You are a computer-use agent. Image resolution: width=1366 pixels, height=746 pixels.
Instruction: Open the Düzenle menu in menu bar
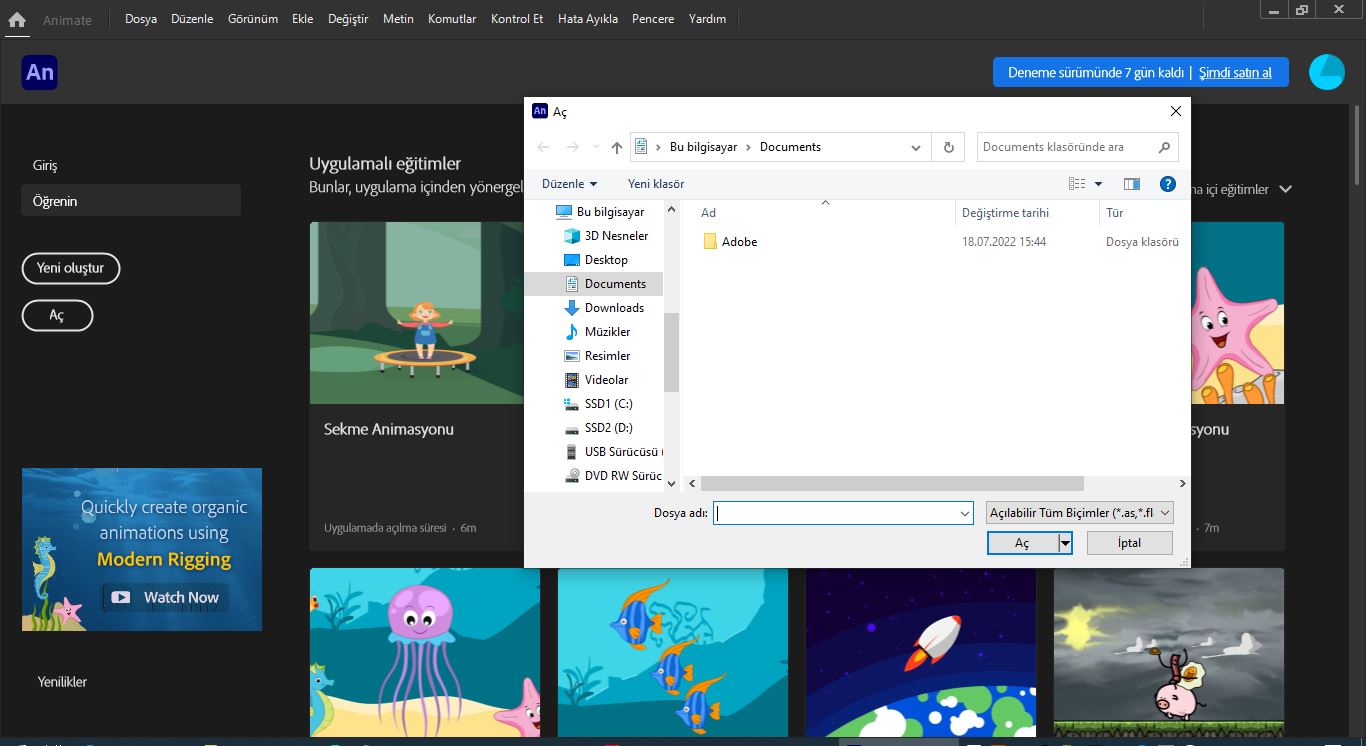192,19
